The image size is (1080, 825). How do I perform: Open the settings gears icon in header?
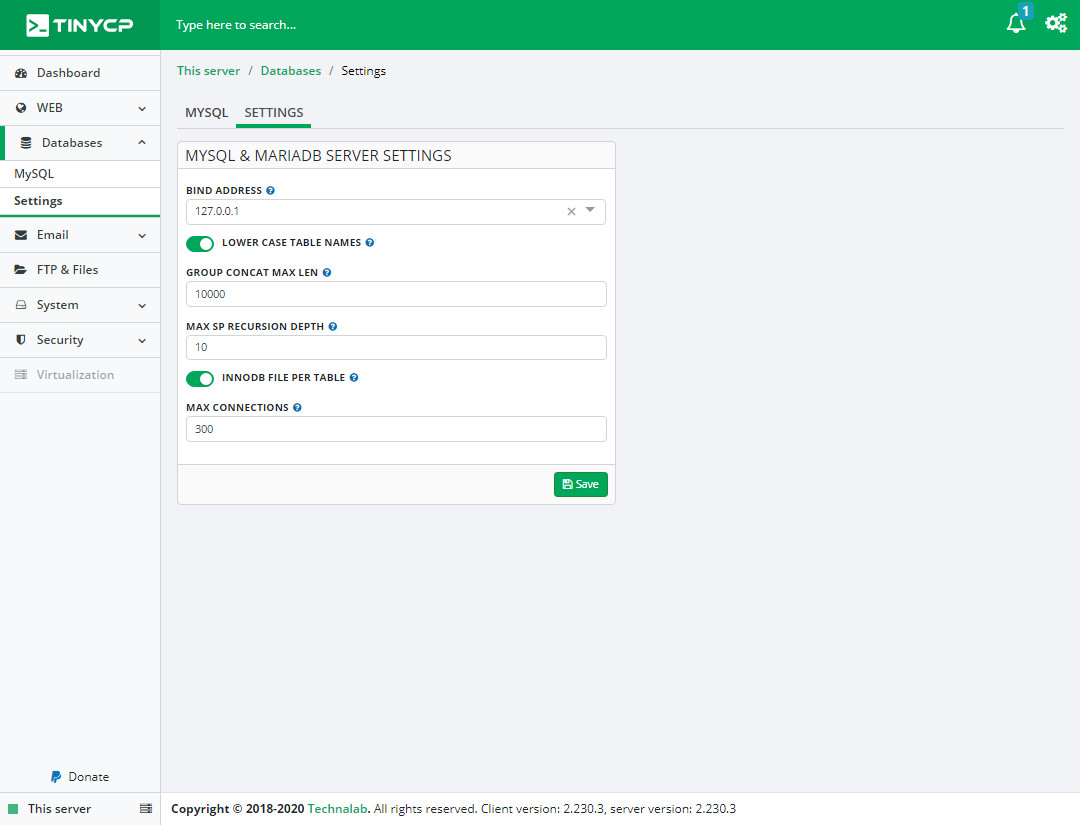coord(1056,23)
